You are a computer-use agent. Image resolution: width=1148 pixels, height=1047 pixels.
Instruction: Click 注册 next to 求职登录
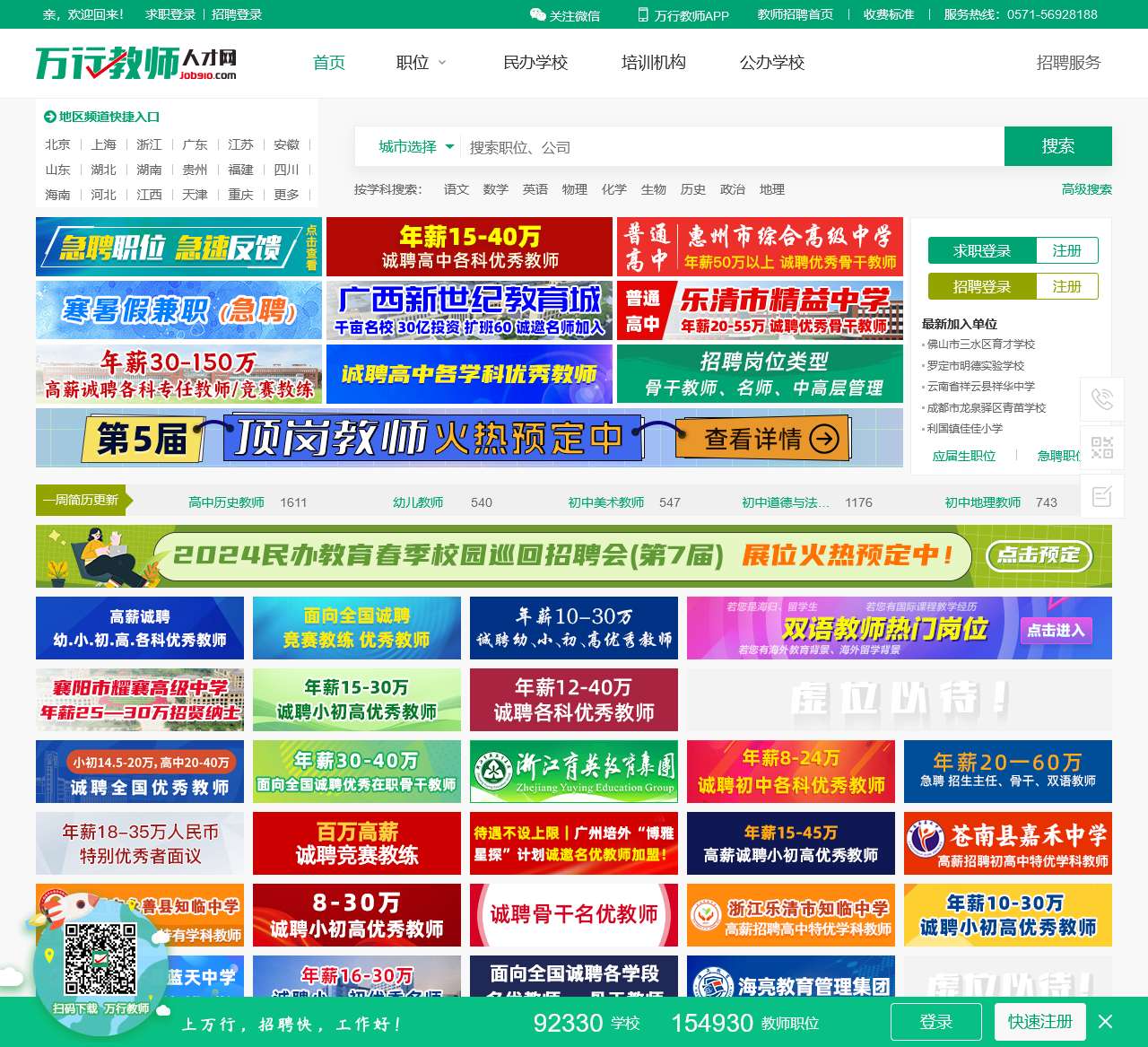click(x=1066, y=251)
